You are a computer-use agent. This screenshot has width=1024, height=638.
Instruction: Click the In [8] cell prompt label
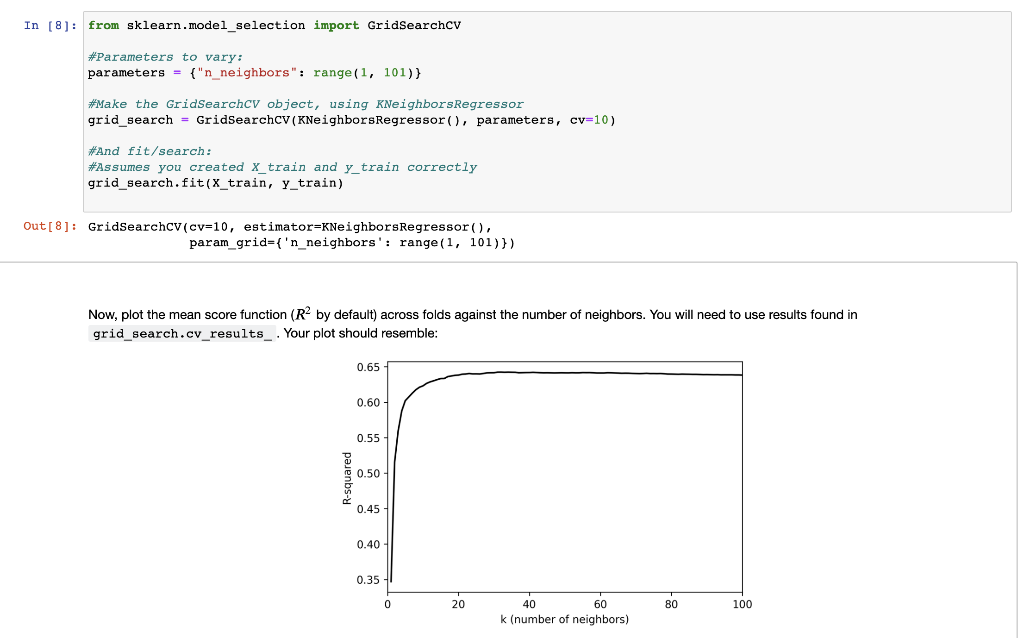pyautogui.click(x=50, y=25)
